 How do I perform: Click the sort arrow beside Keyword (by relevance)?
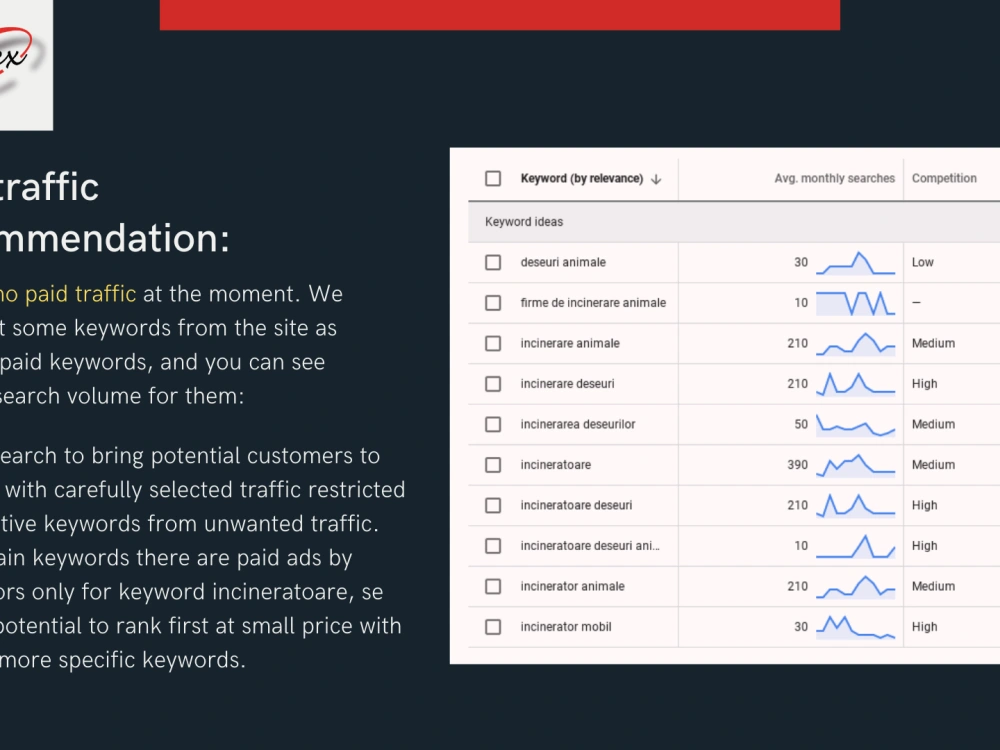click(656, 179)
